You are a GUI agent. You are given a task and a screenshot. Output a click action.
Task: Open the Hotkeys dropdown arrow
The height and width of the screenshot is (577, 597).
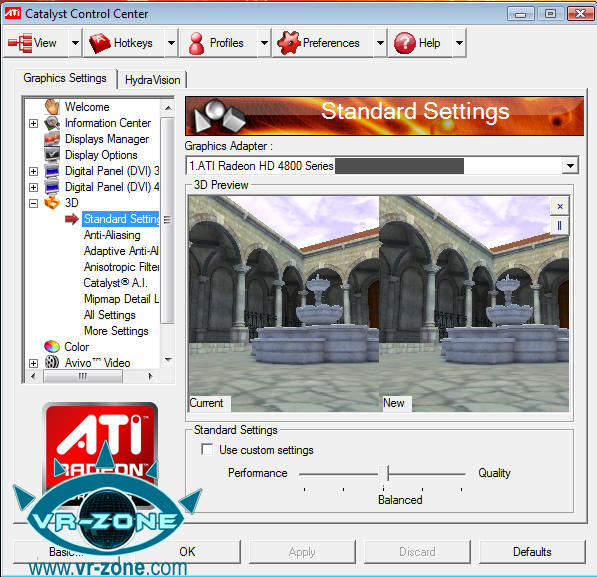click(171, 43)
